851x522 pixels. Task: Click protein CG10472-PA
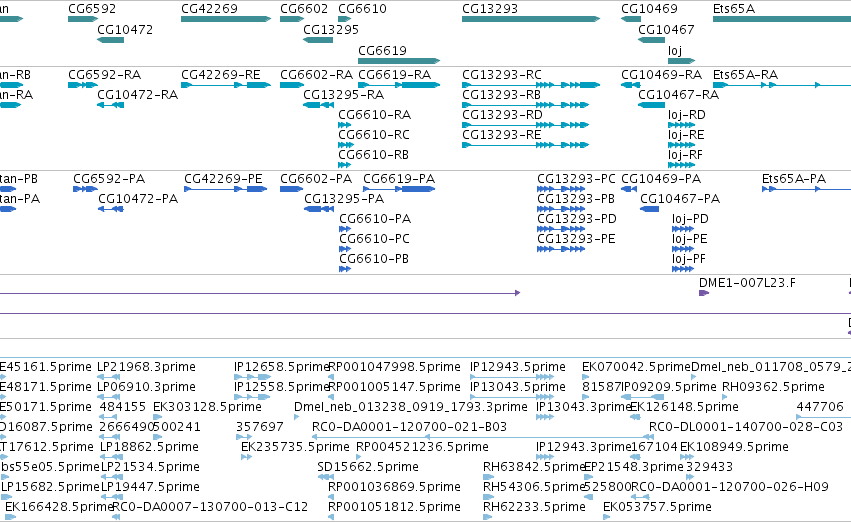coord(138,199)
